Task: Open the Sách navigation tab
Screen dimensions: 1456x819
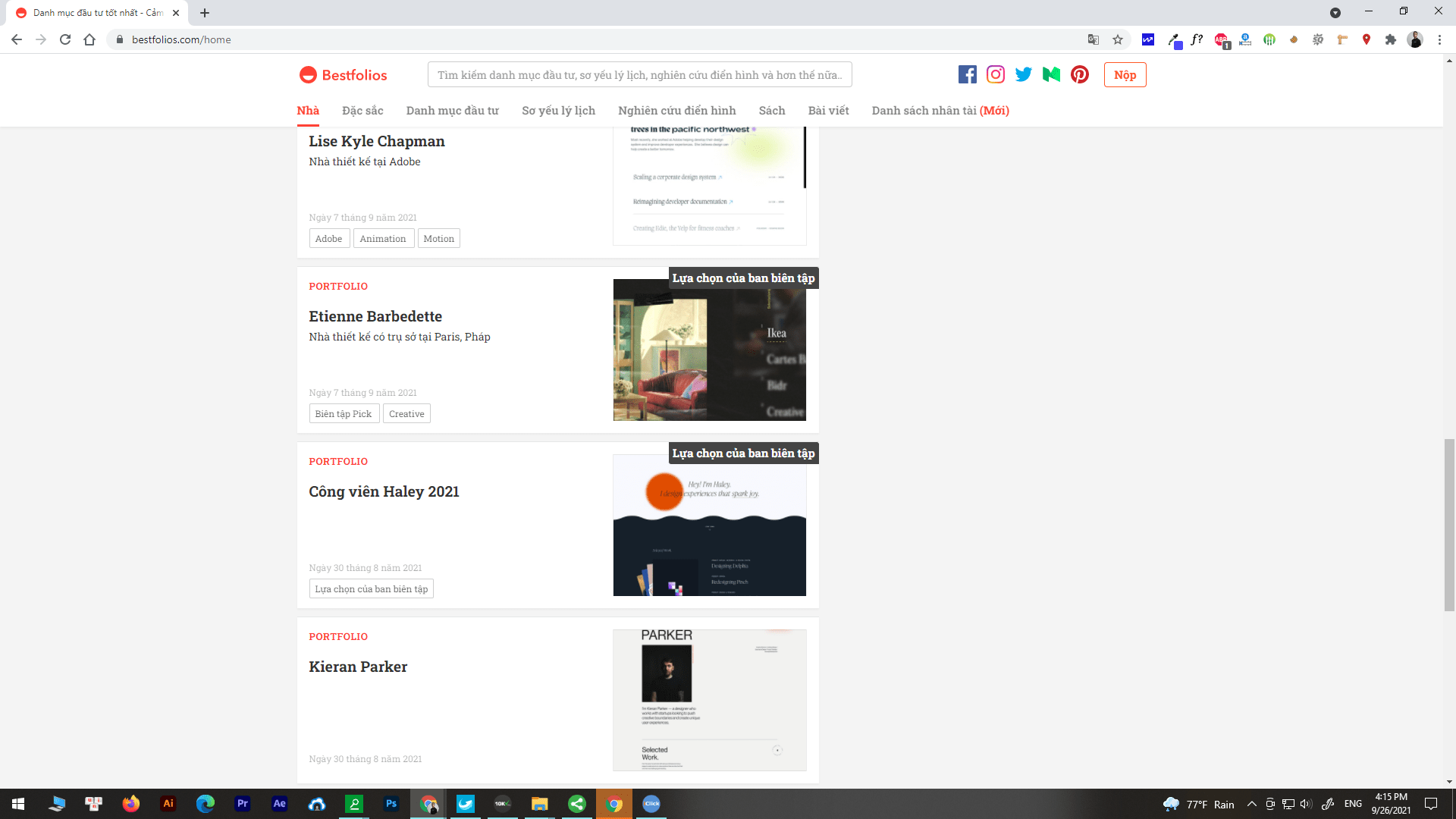Action: pyautogui.click(x=772, y=111)
